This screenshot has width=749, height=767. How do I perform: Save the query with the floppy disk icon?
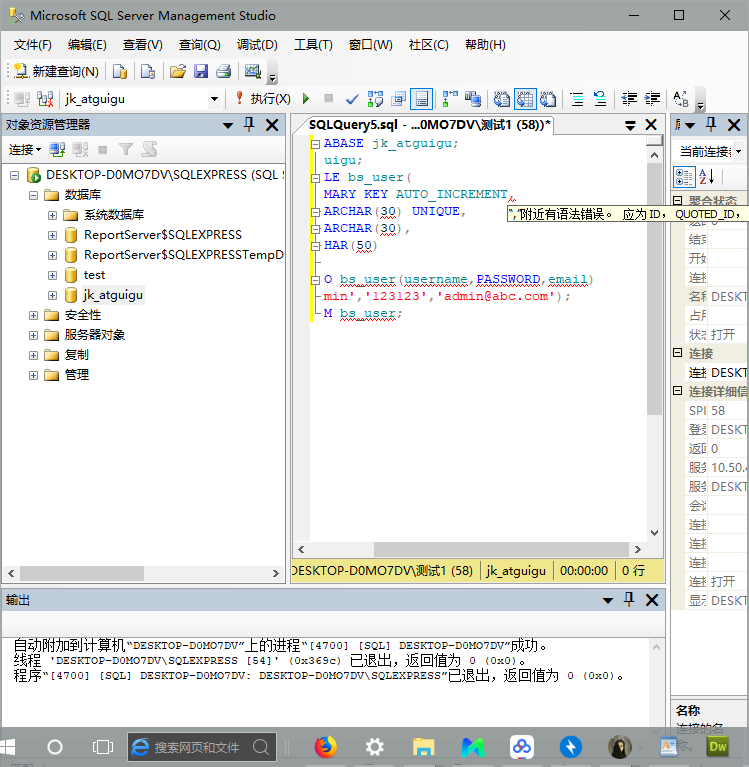coord(201,71)
